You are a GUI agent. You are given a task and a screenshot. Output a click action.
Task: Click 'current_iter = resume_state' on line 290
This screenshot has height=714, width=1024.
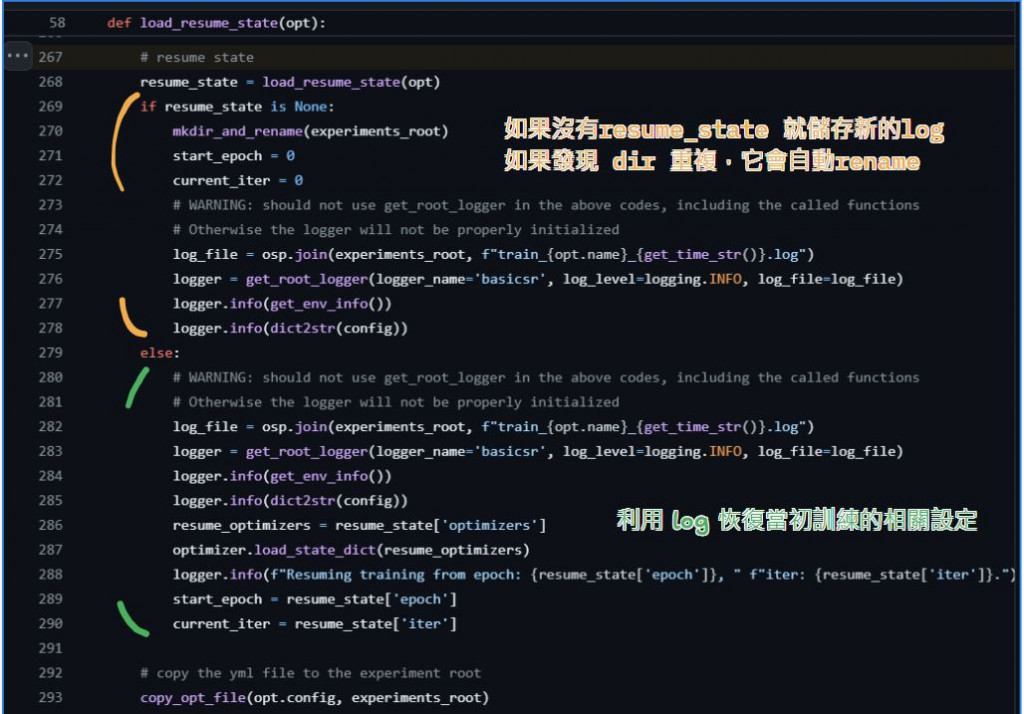315,624
